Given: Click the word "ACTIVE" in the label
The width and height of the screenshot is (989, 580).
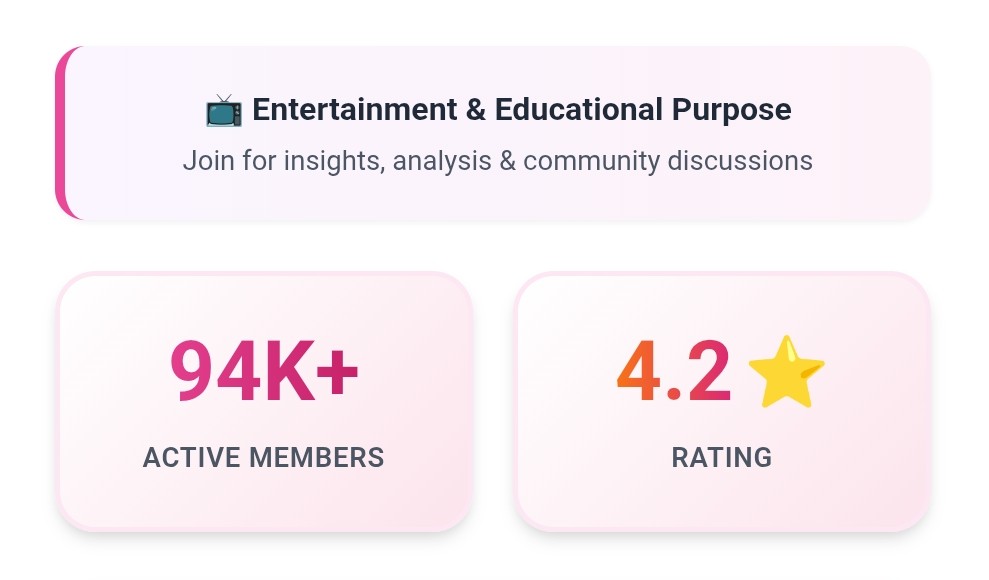Looking at the screenshot, I should 192,458.
